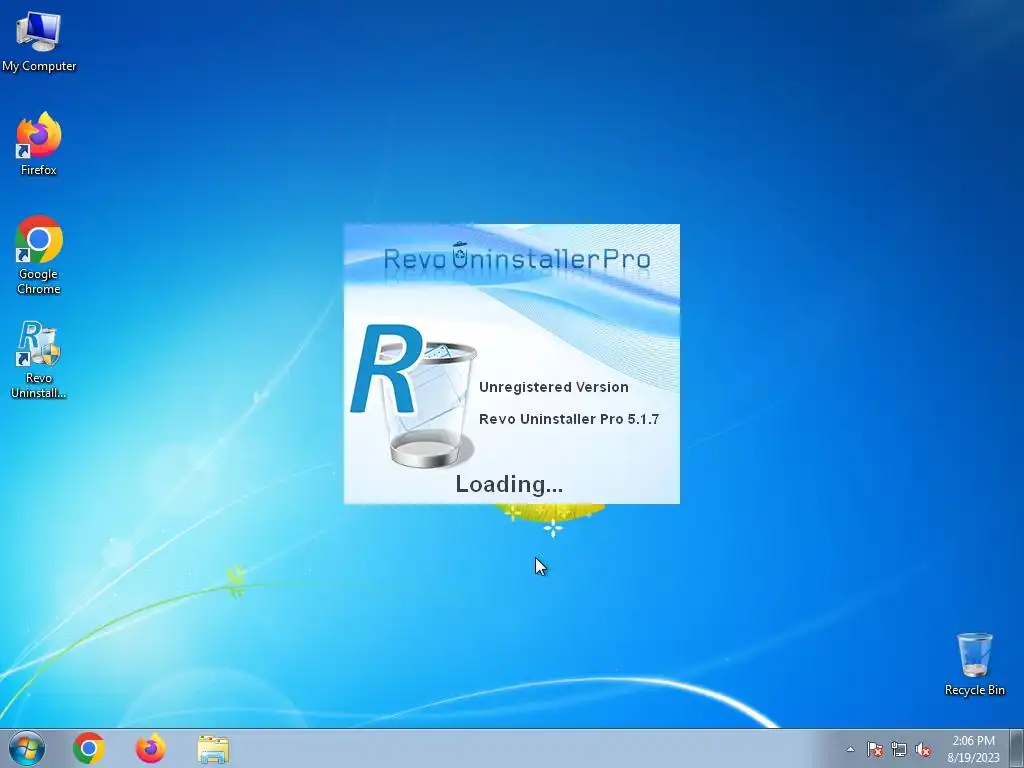Open Windows Explorer from the taskbar
The width and height of the screenshot is (1024, 768).
[x=213, y=749]
